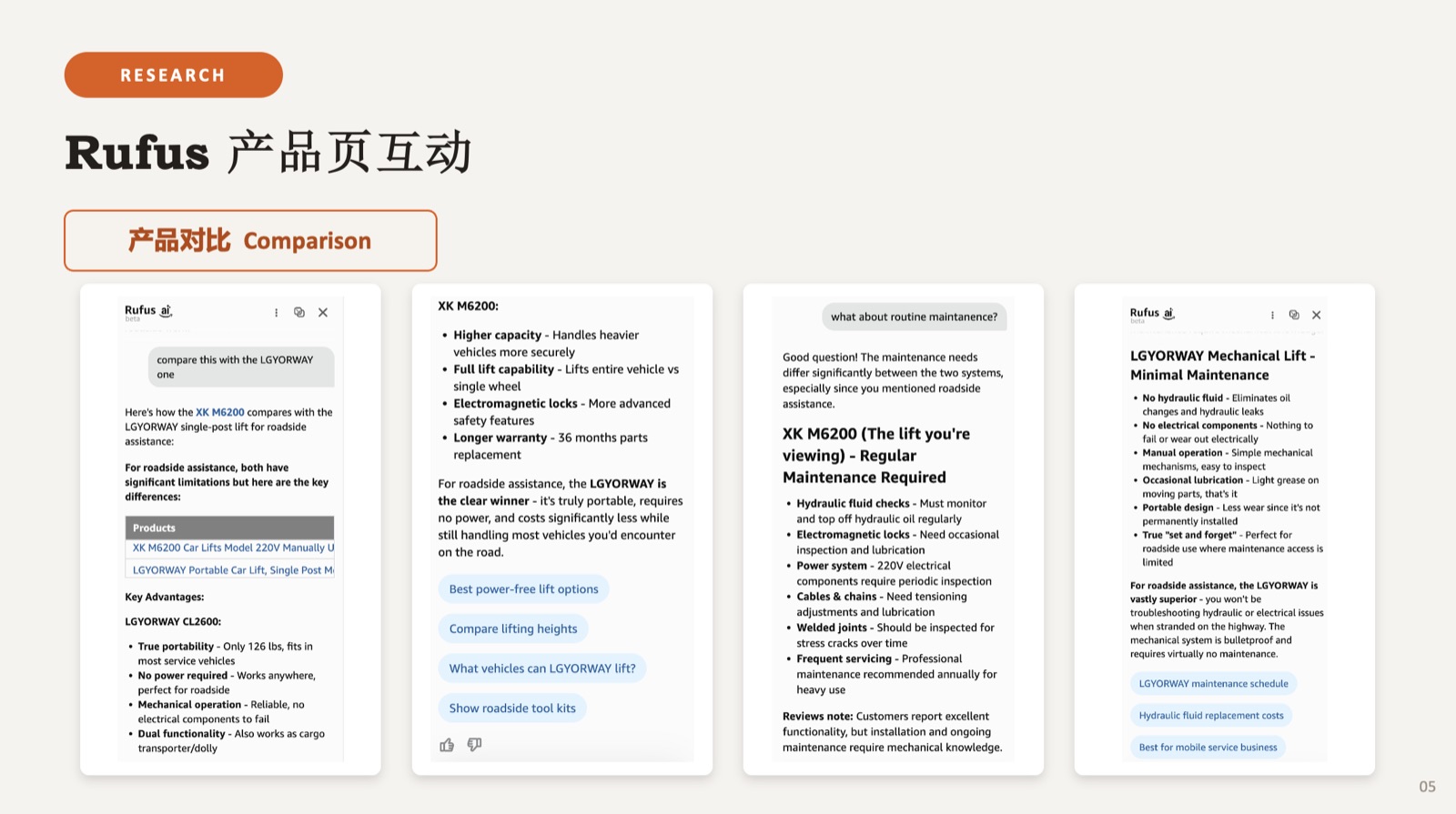Viewport: 1456px width, 814px height.
Task: Click the 'Longer warranty' bullet
Action: [x=546, y=446]
